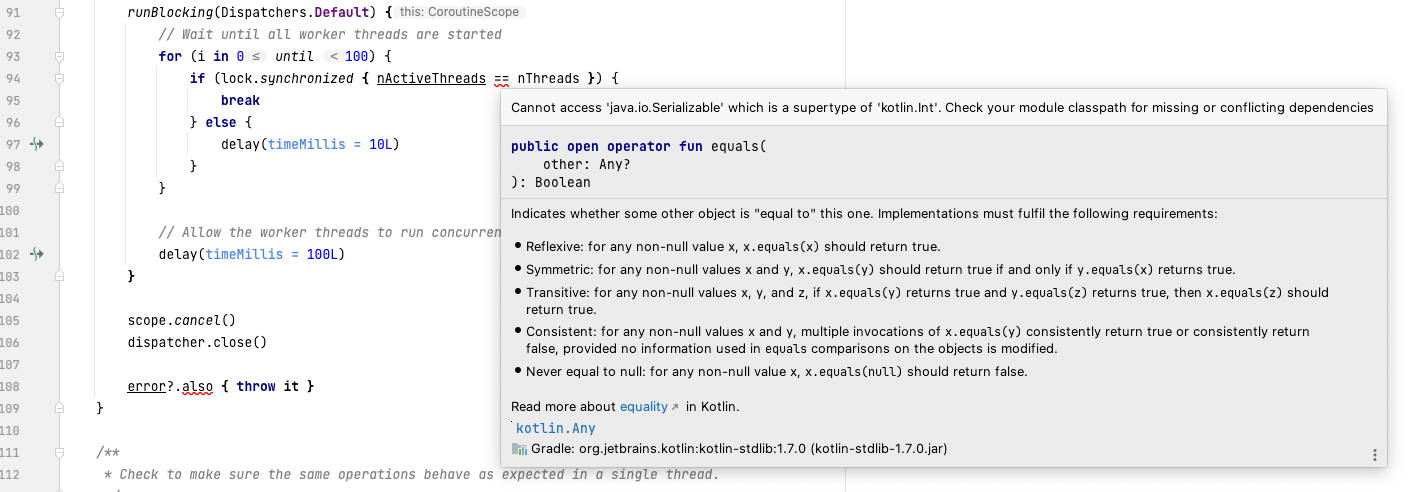Click line number 105 in the gutter

10,320
